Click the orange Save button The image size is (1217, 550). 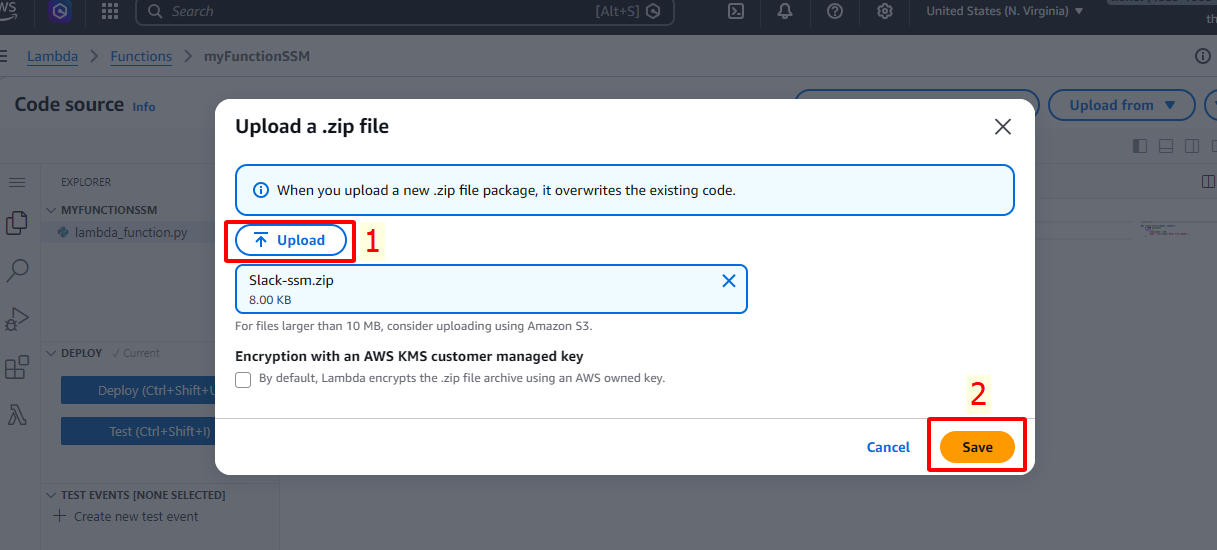977,447
